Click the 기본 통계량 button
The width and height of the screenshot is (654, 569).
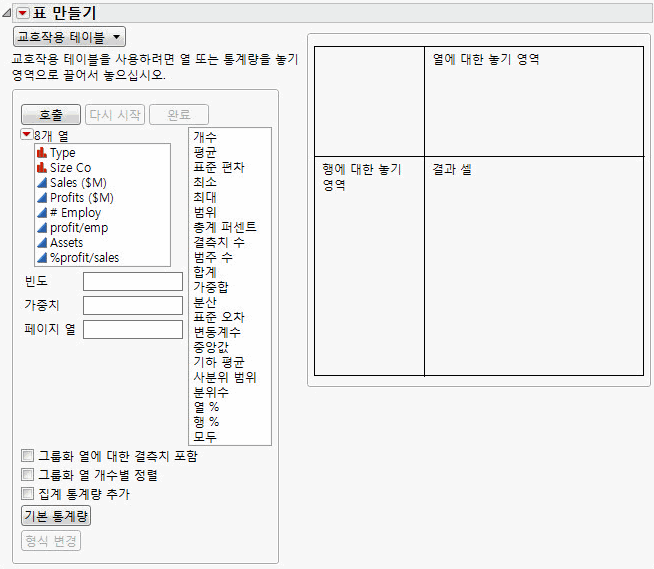click(56, 516)
